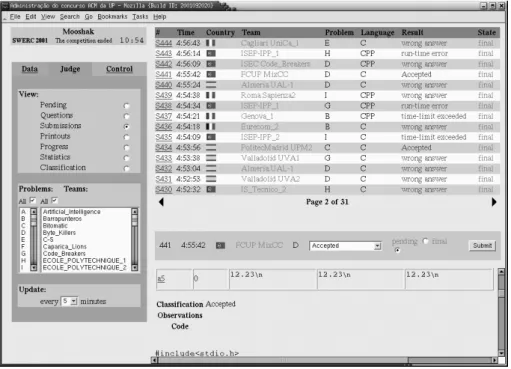Click country flag in row S430
The width and height of the screenshot is (511, 369).
point(211,189)
